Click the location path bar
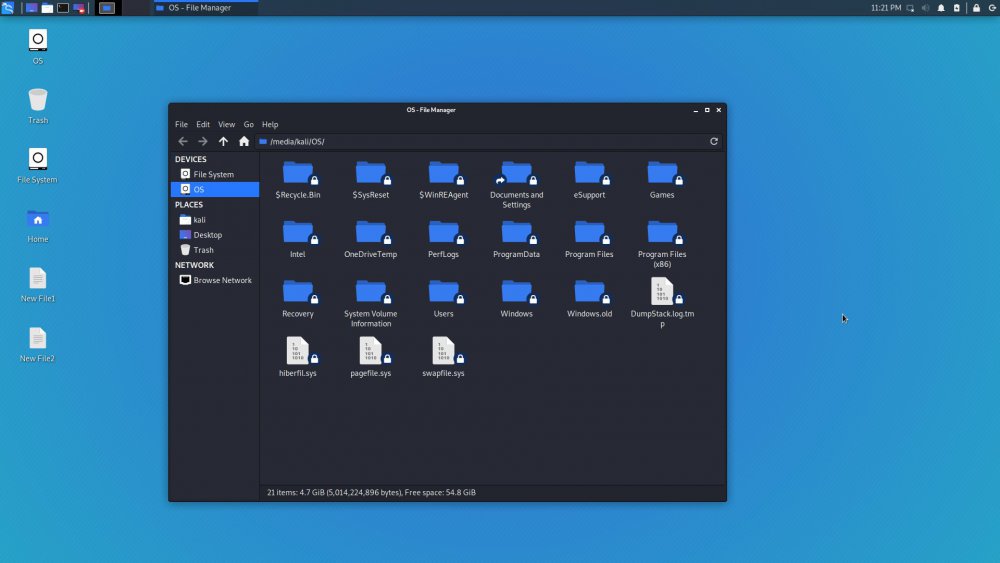This screenshot has height=563, width=1000. [480, 141]
